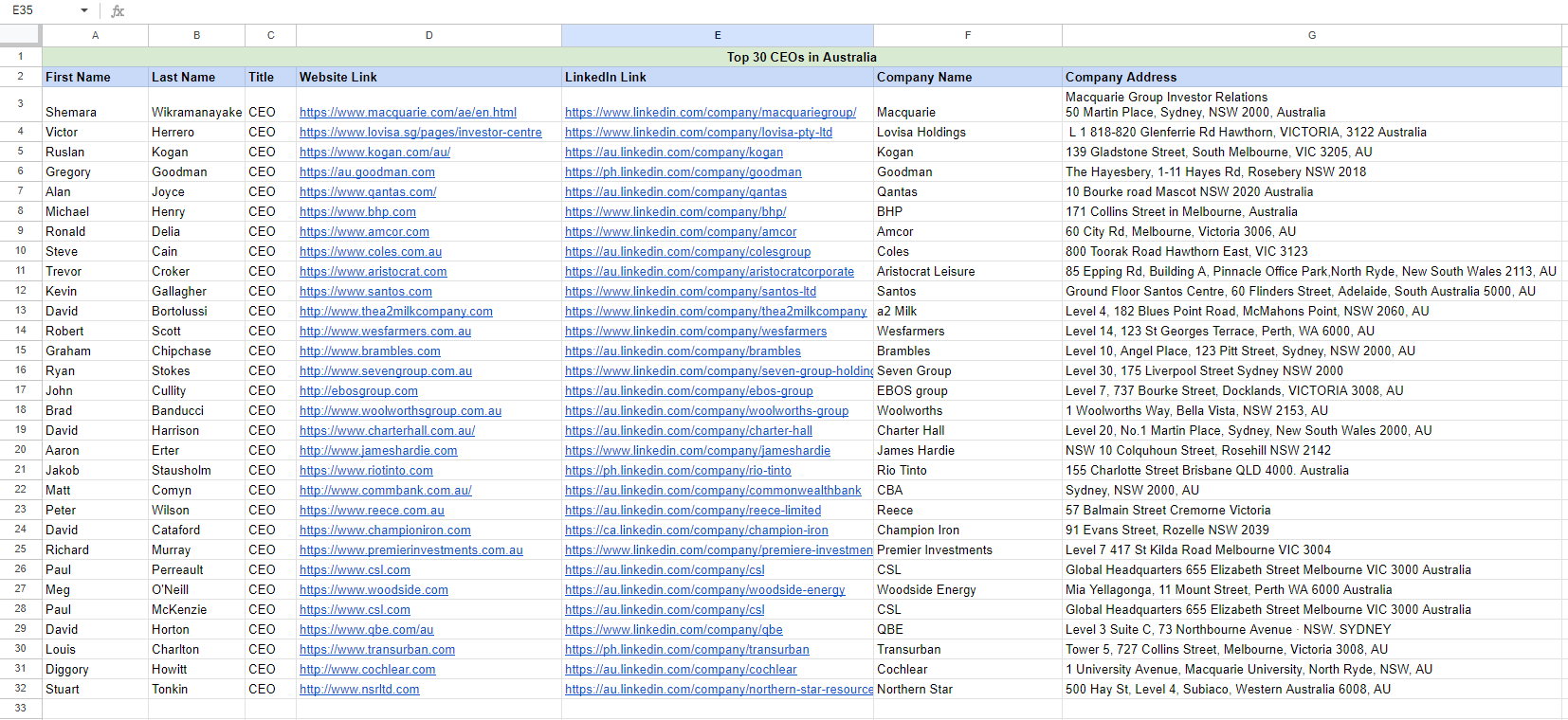Open the Macquarie Group LinkedIn link
Screen dimensions: 1568x720
tap(710, 113)
